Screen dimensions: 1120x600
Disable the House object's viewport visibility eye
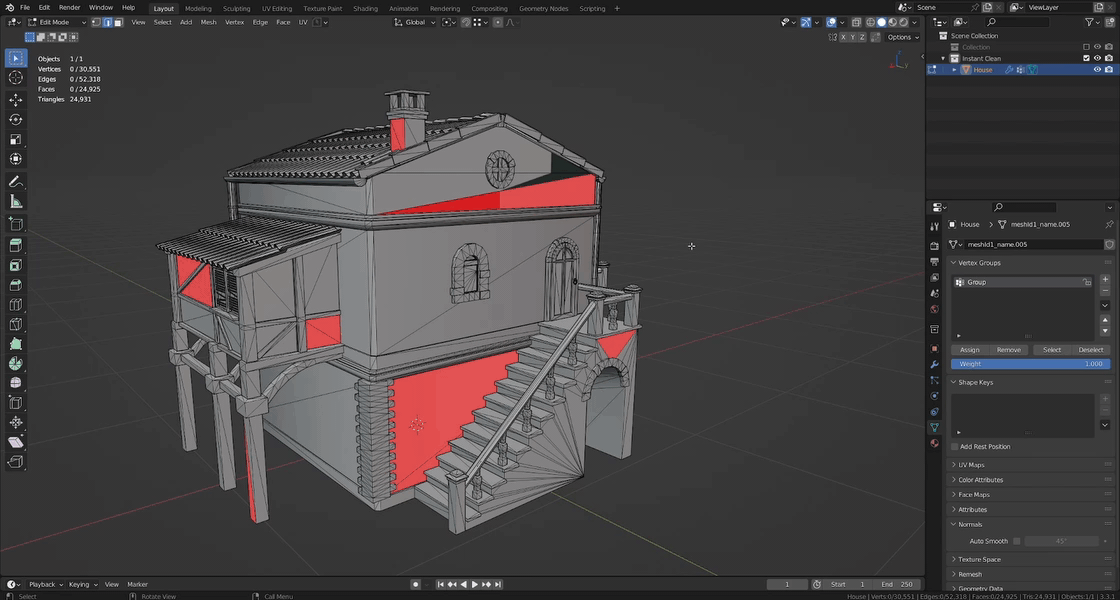(x=1097, y=70)
